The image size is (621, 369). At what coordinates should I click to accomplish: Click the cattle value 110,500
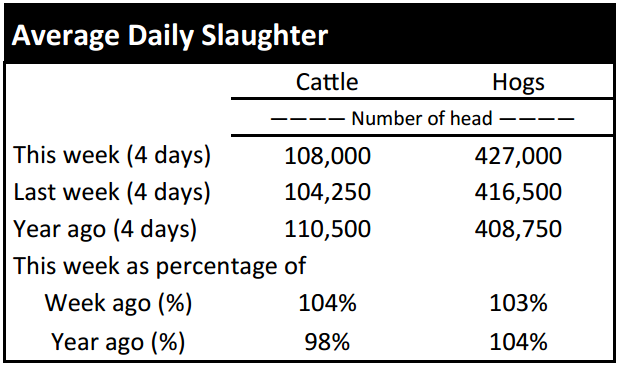click(x=328, y=229)
